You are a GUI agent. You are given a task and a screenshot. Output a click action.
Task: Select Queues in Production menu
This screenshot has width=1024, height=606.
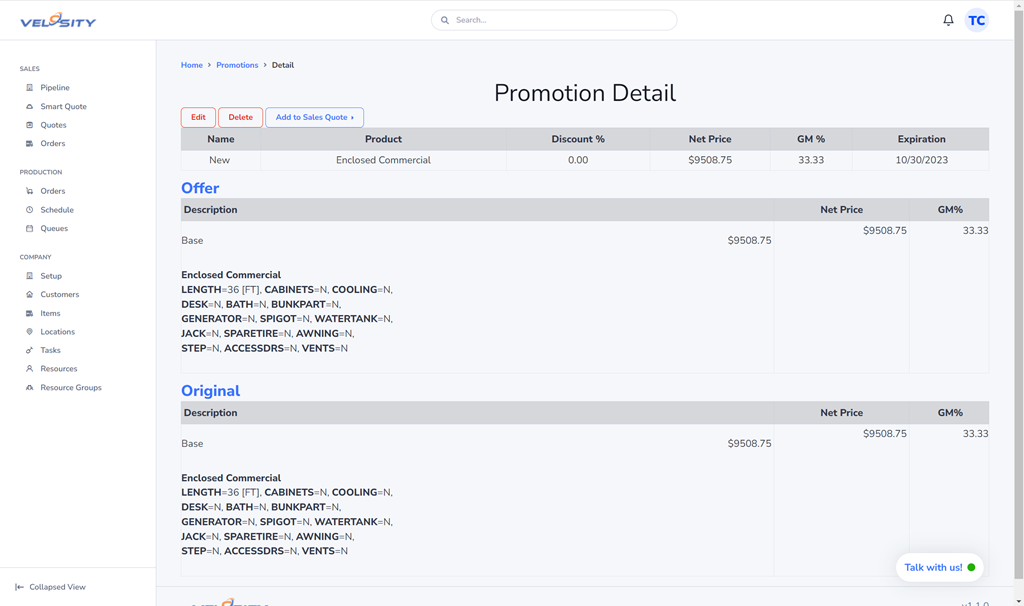(x=54, y=229)
